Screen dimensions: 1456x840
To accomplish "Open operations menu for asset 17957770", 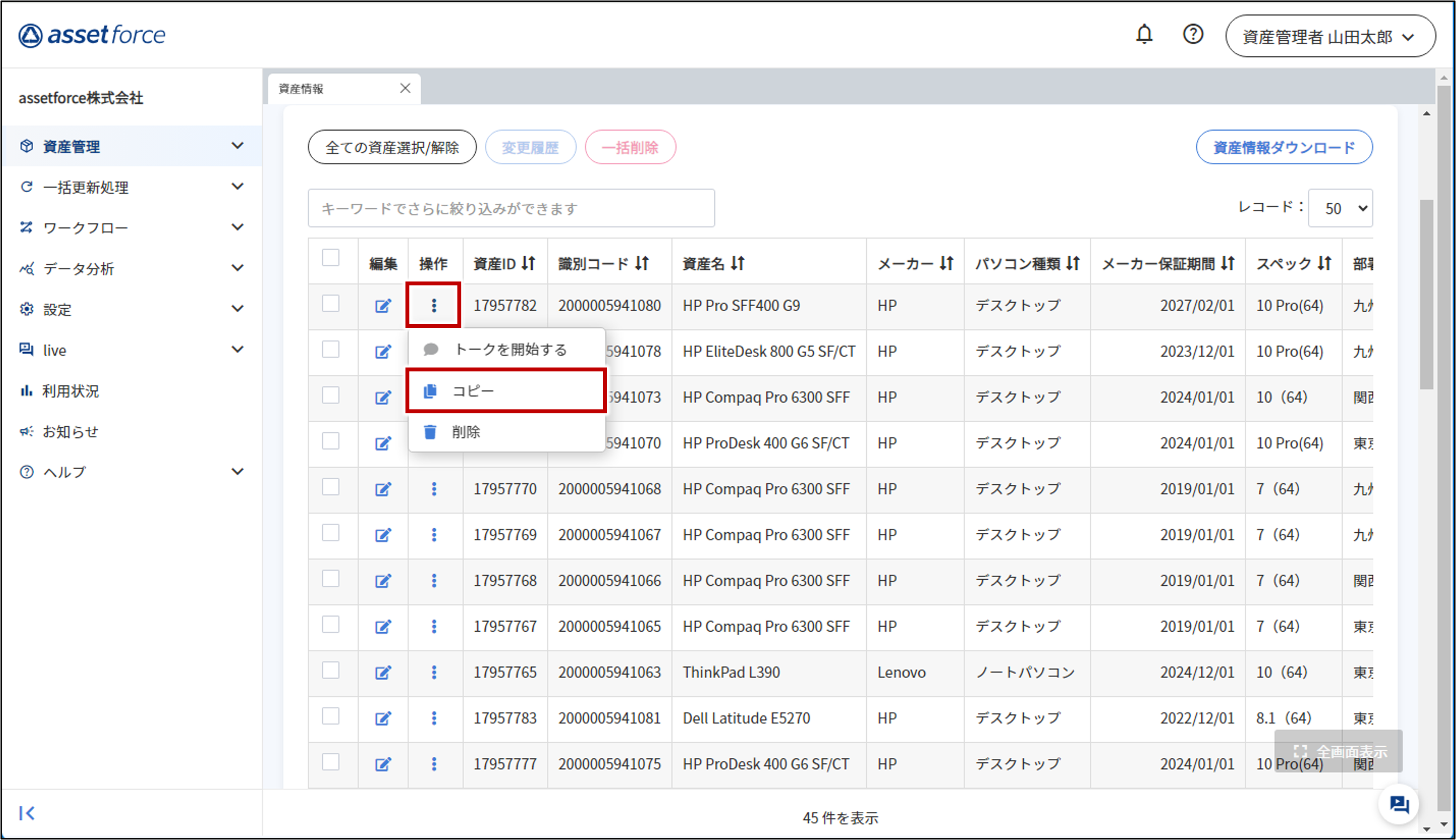I will (x=434, y=489).
